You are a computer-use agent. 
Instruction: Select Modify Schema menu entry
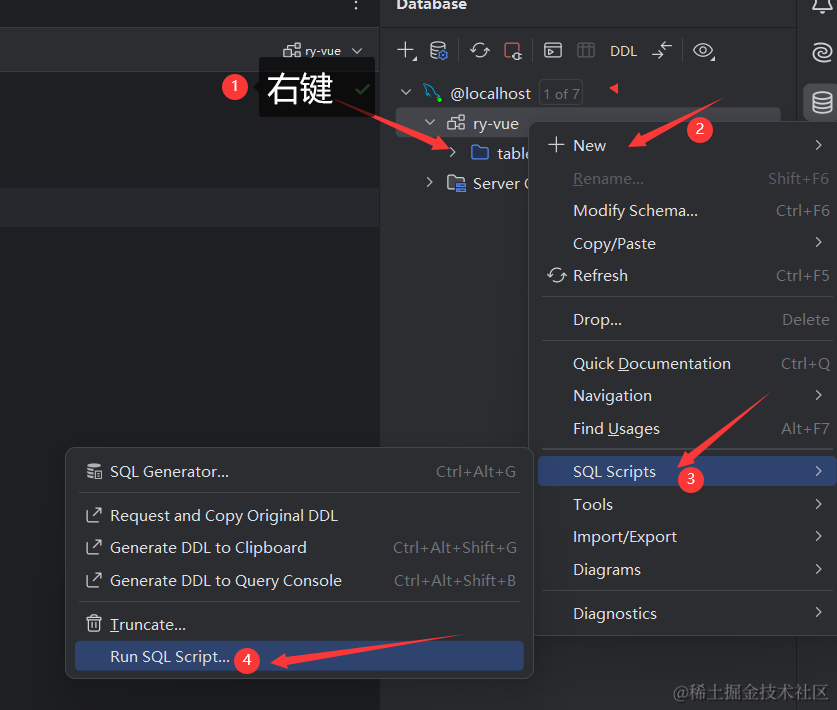point(635,211)
